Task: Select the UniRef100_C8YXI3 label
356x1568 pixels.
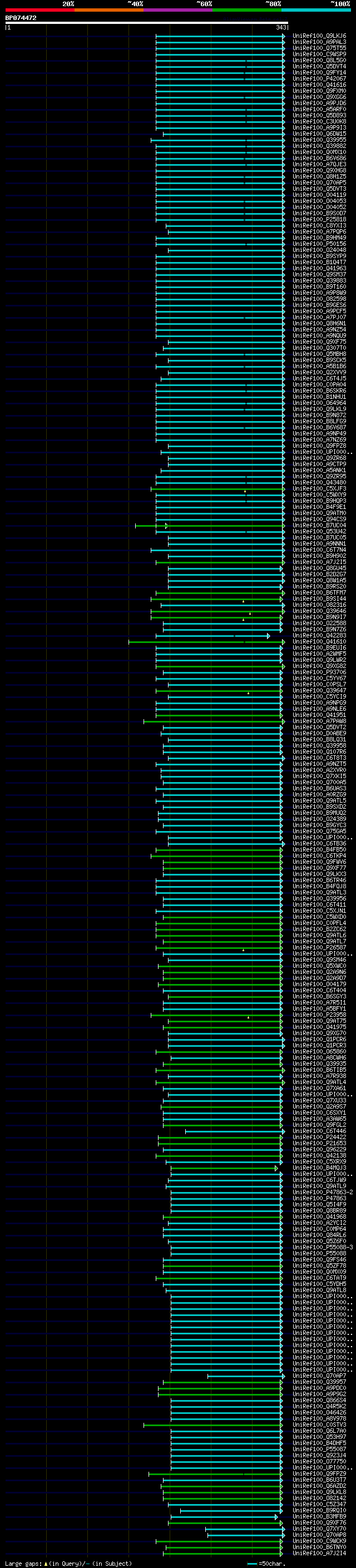Action: tap(319, 225)
